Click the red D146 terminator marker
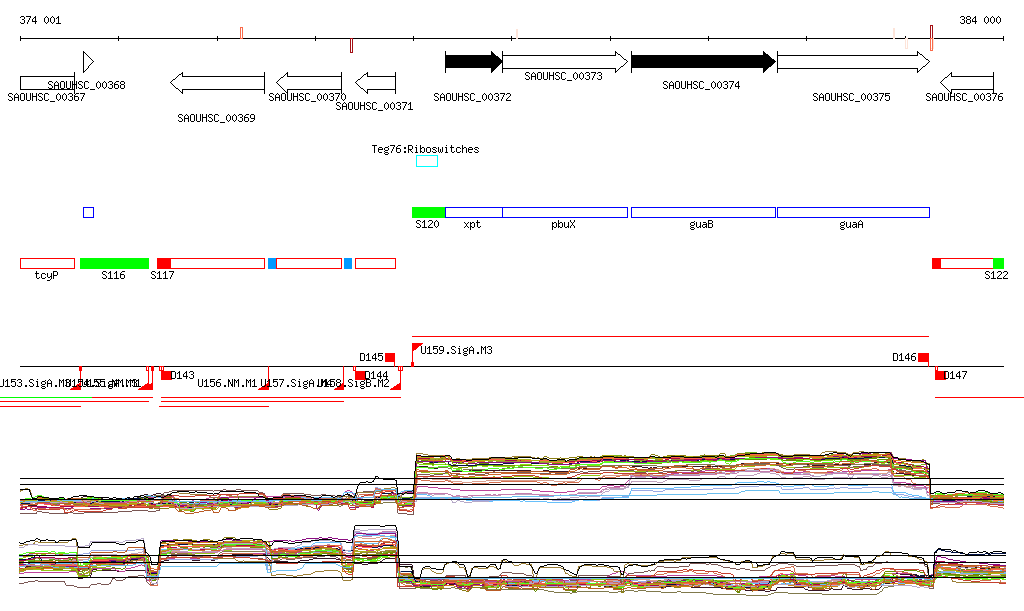 click(x=923, y=358)
